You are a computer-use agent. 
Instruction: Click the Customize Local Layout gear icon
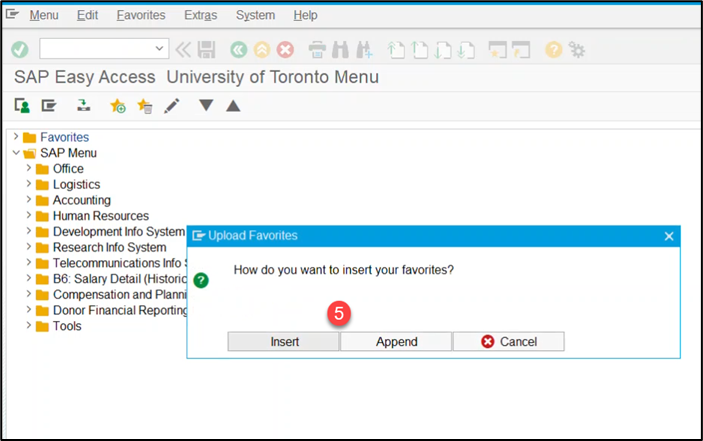(x=577, y=50)
